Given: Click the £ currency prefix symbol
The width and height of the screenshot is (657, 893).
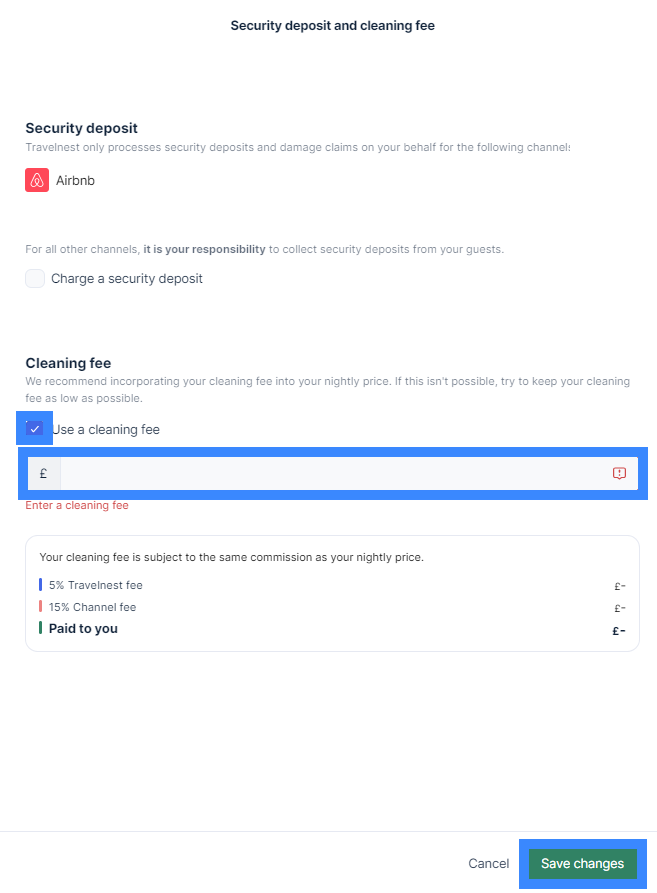Looking at the screenshot, I should point(43,474).
